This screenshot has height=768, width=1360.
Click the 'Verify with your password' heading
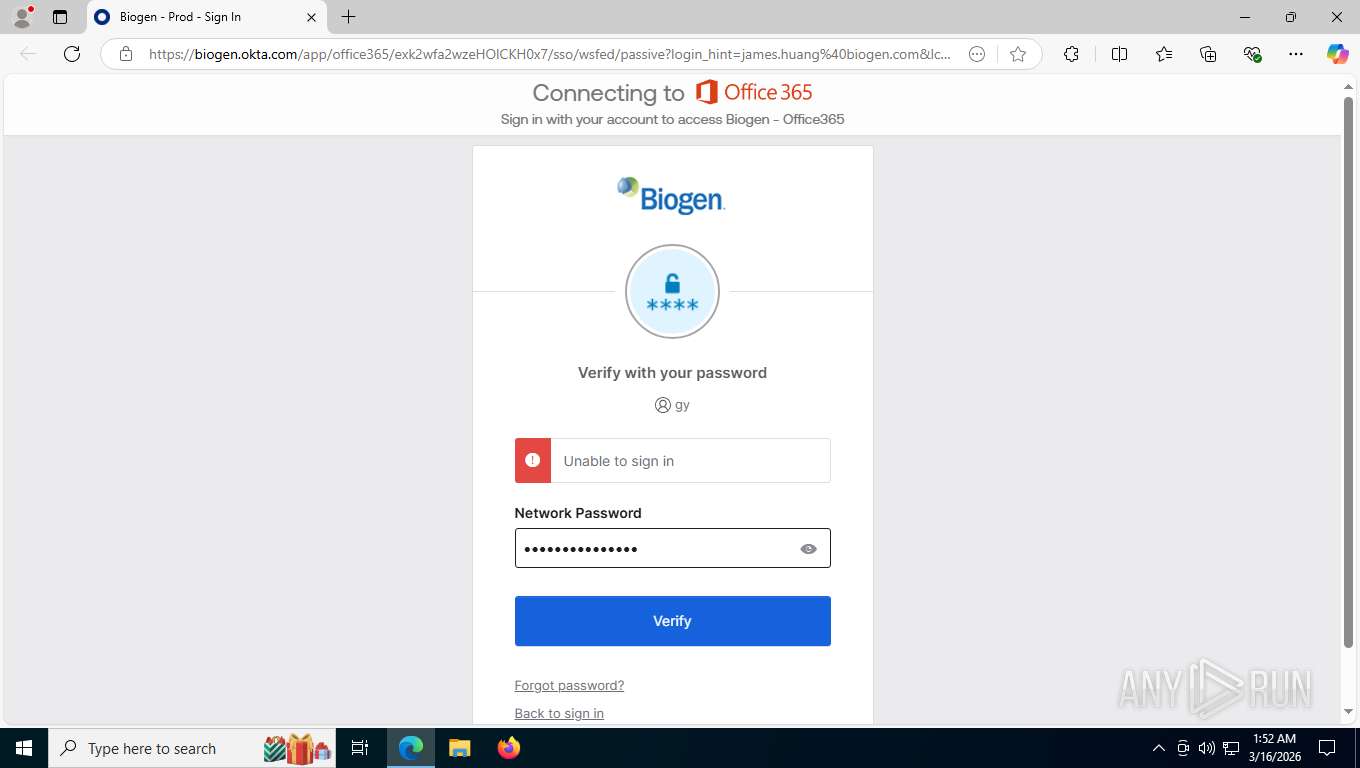point(672,373)
